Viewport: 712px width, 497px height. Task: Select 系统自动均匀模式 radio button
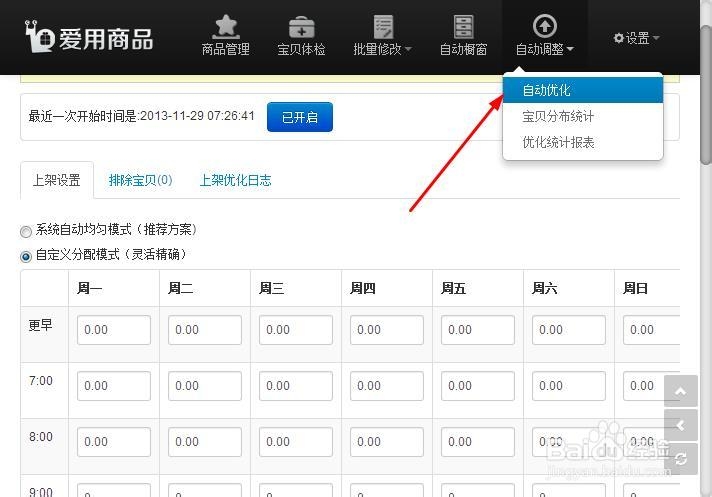pos(26,231)
